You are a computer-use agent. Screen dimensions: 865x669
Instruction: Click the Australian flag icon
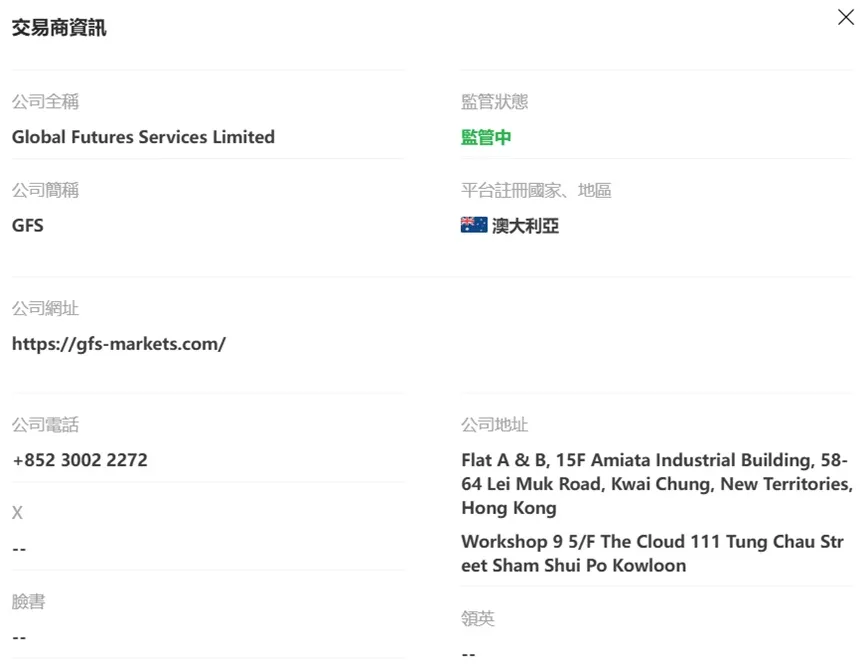(x=474, y=225)
